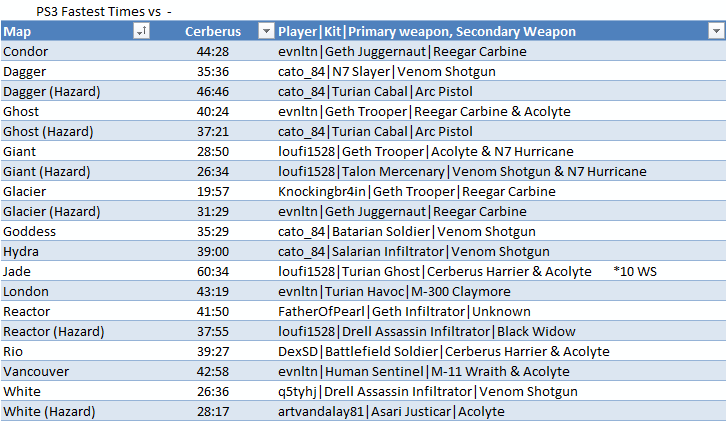Select the time cell '31:29'
This screenshot has height=421, width=726.
click(x=213, y=211)
